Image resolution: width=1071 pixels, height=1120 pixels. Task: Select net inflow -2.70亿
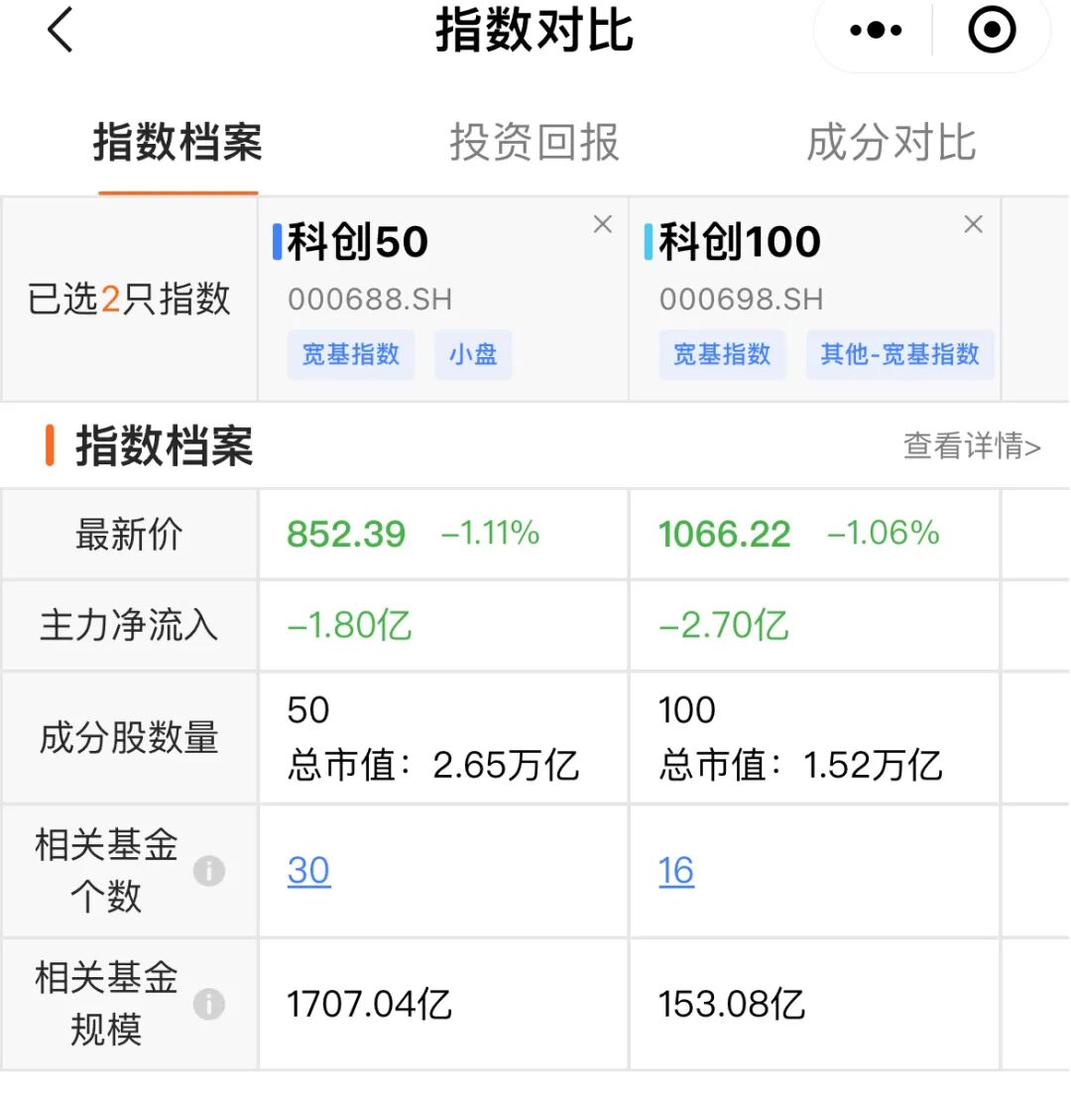pos(724,625)
